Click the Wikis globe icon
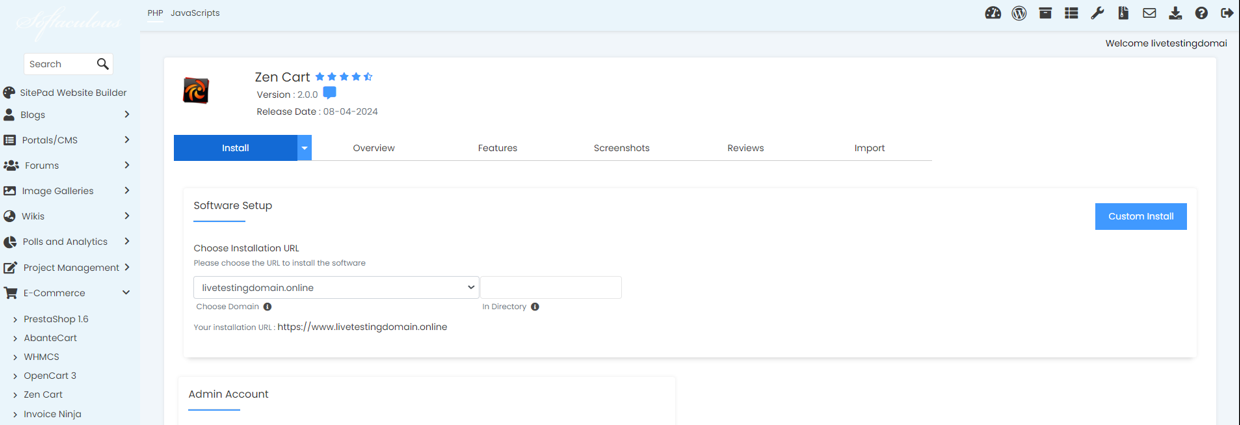 click(x=9, y=216)
